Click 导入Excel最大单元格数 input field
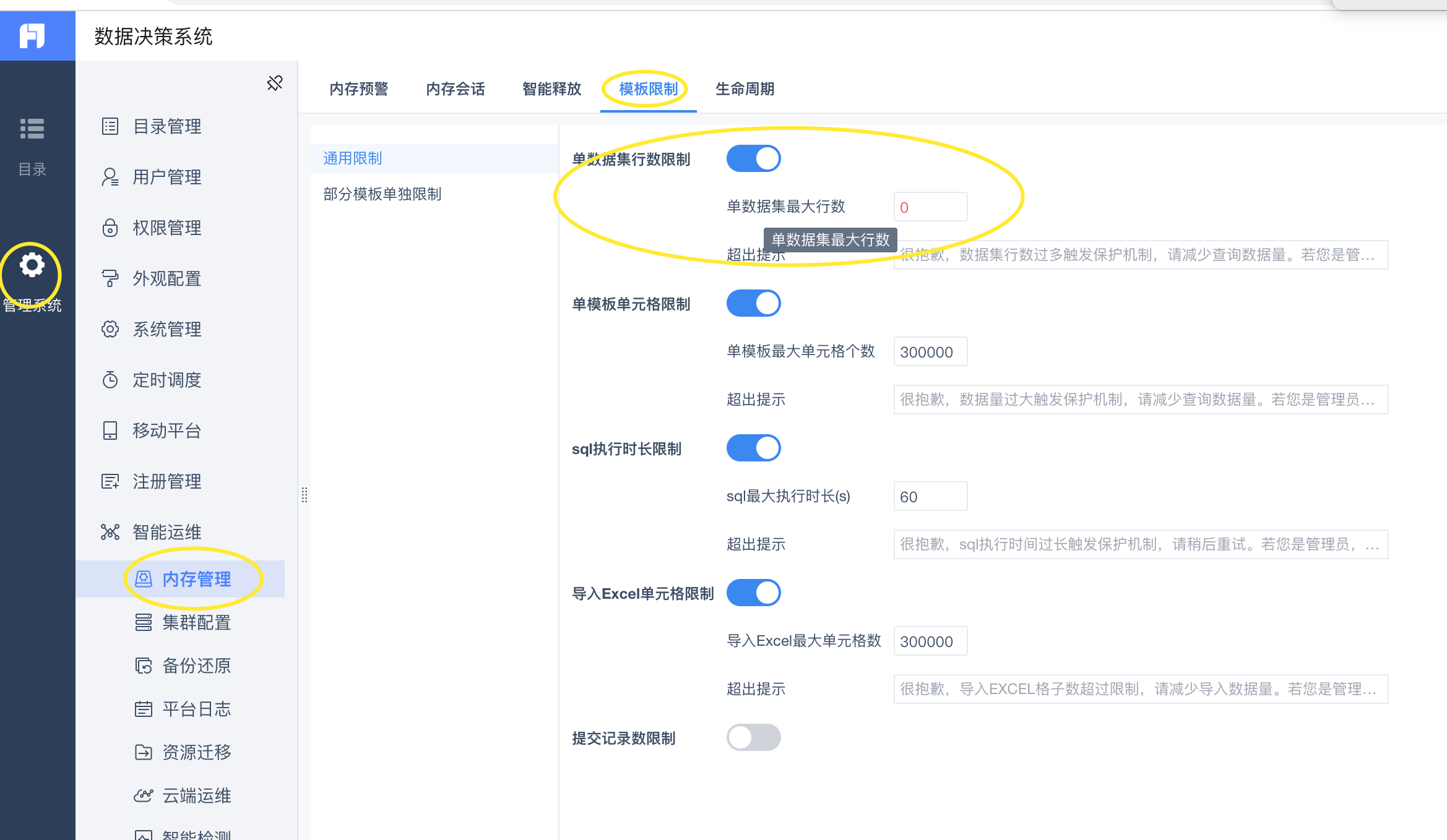 tap(930, 641)
